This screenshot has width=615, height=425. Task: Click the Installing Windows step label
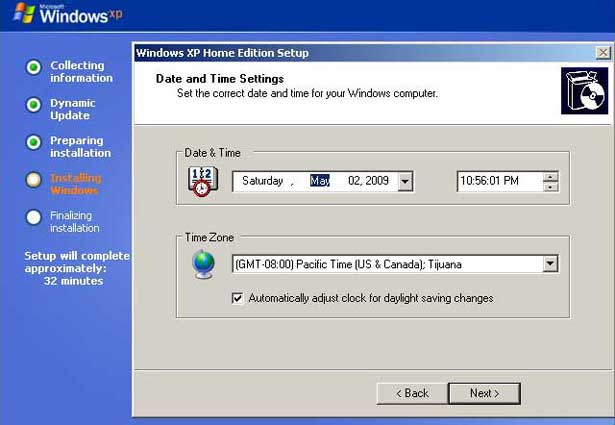coord(76,184)
